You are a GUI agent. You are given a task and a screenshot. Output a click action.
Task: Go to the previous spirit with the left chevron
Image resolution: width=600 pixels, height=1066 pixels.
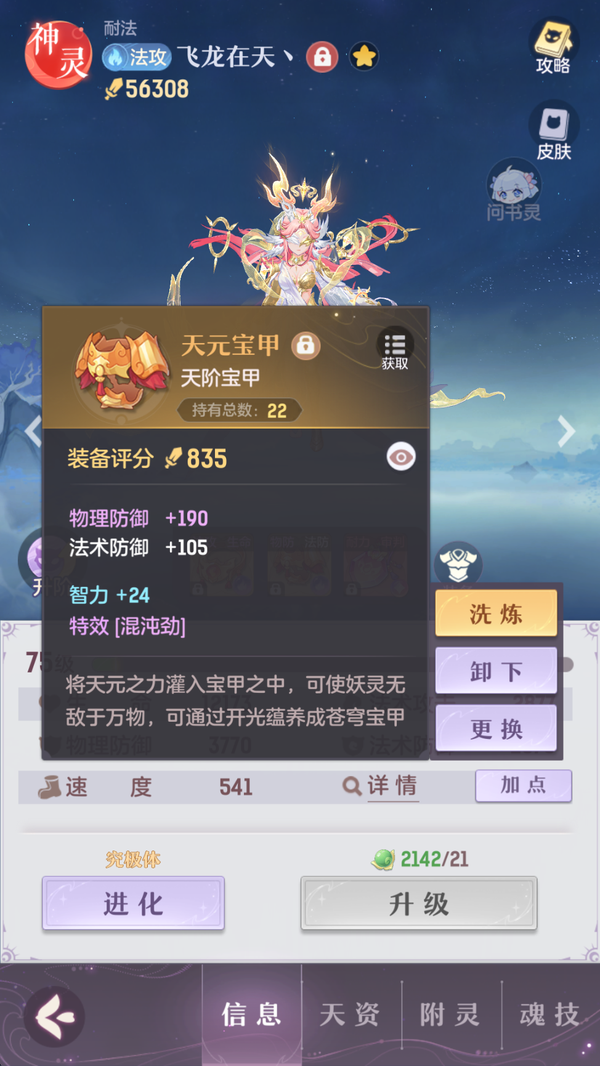[x=33, y=430]
